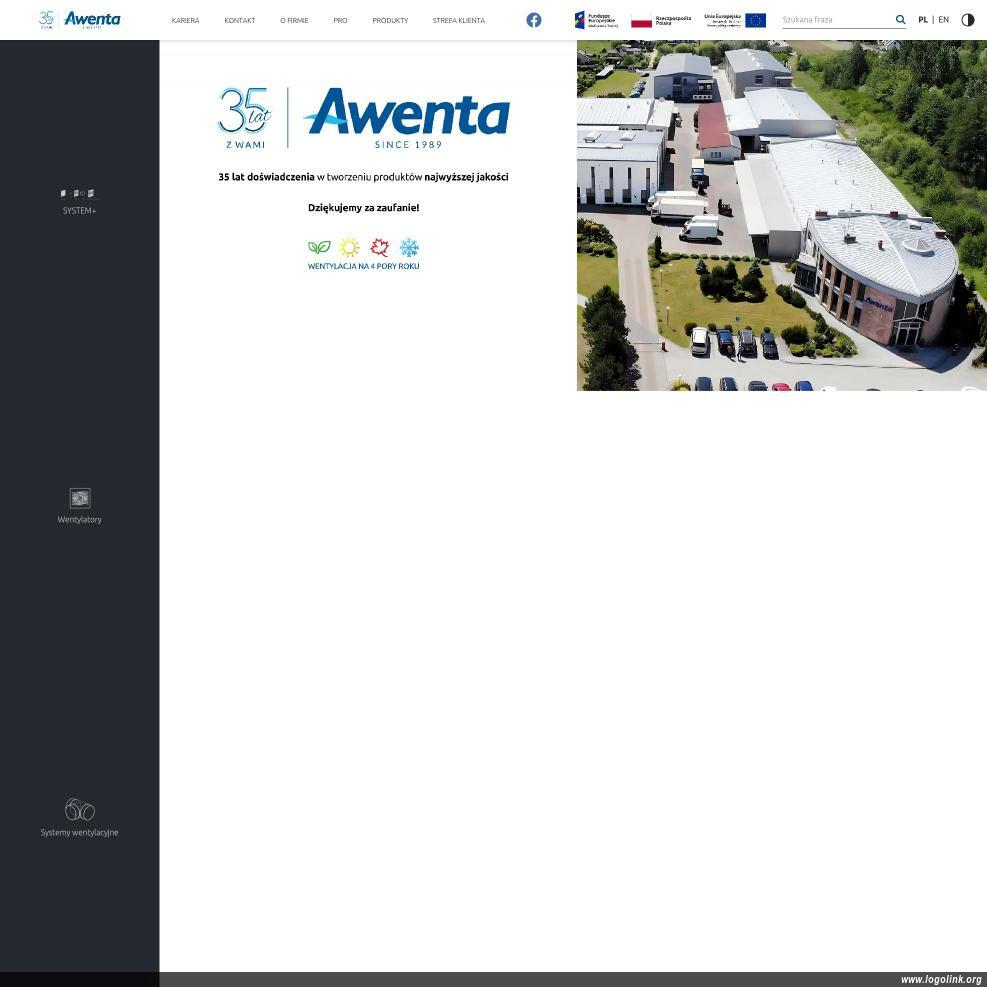Click the search magnifier icon
Screen dimensions: 987x987
point(900,20)
